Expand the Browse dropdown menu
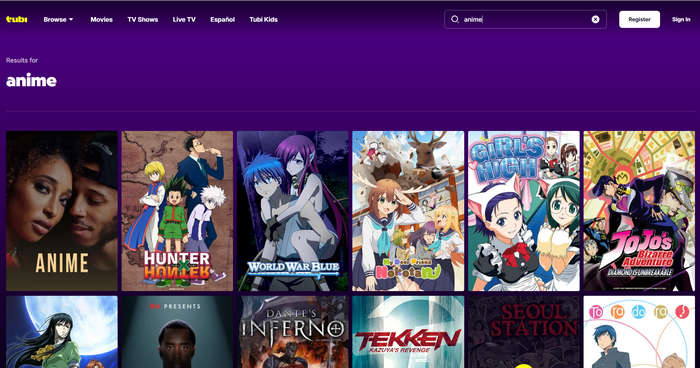Image resolution: width=700 pixels, height=368 pixels. 58,19
